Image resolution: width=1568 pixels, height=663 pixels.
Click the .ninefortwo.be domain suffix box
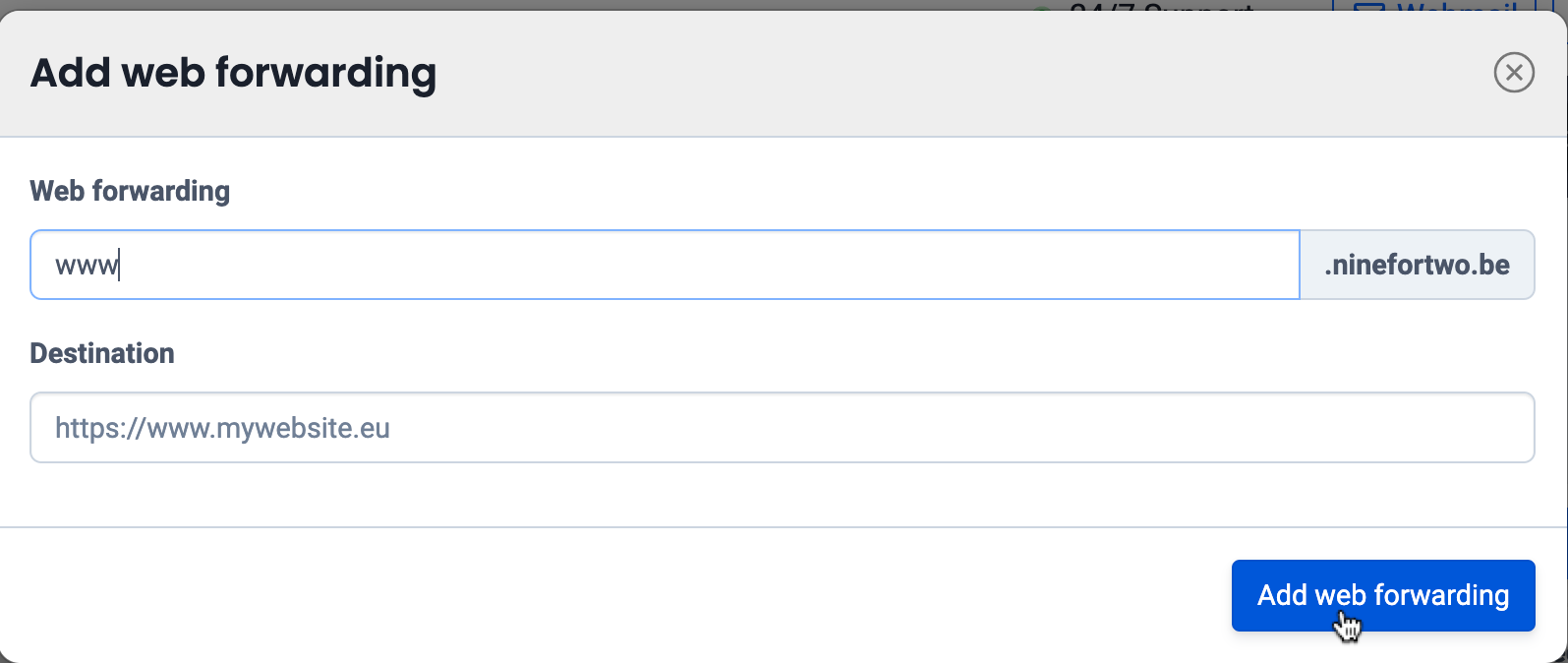tap(1417, 265)
